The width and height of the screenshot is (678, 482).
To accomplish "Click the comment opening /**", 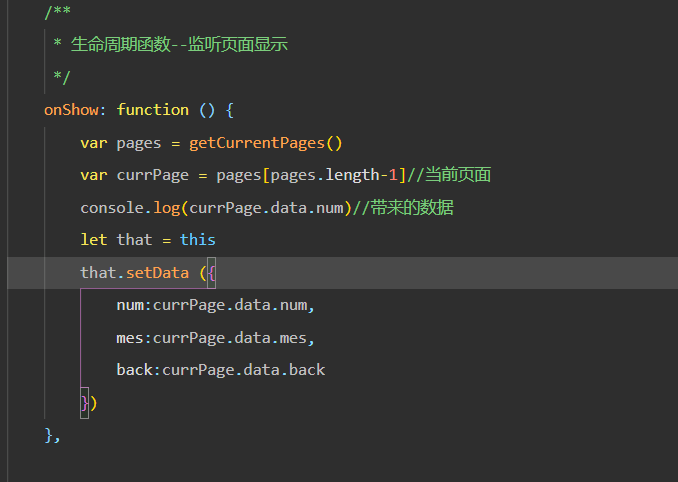I will click(58, 12).
